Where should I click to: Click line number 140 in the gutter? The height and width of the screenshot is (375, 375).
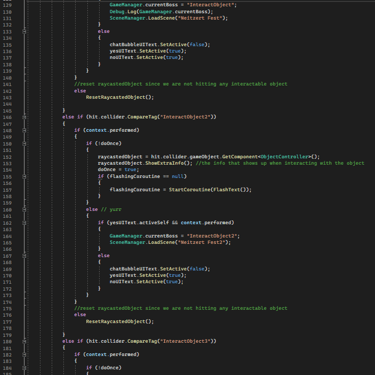[7, 78]
